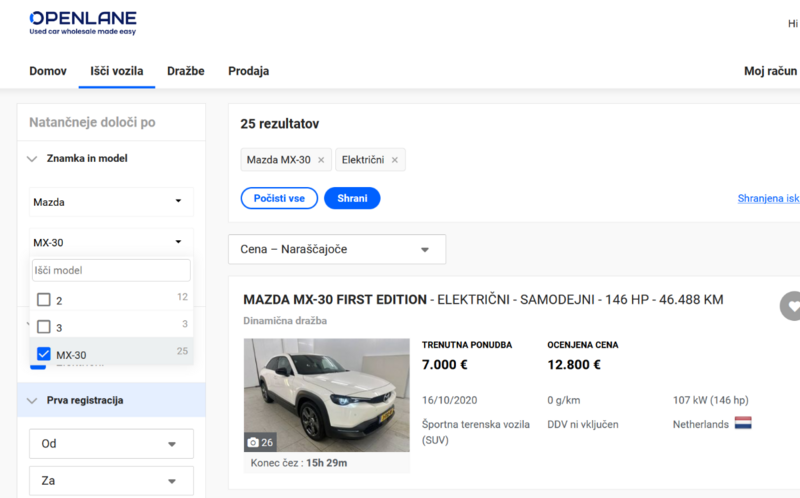Remove the Električni filter chip
The image size is (800, 498).
[395, 160]
